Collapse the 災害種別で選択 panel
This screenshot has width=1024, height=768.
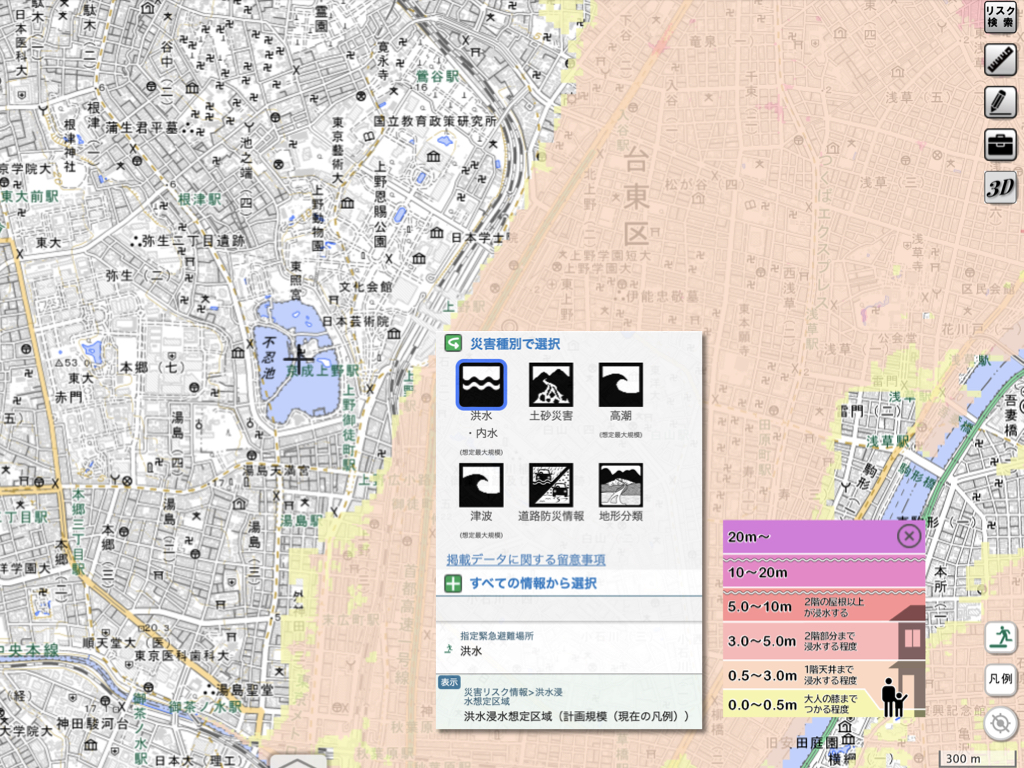[x=454, y=343]
